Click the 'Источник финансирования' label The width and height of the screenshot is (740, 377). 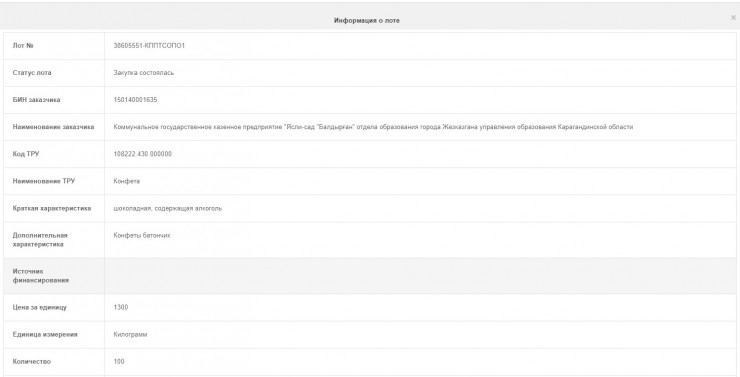coord(41,276)
